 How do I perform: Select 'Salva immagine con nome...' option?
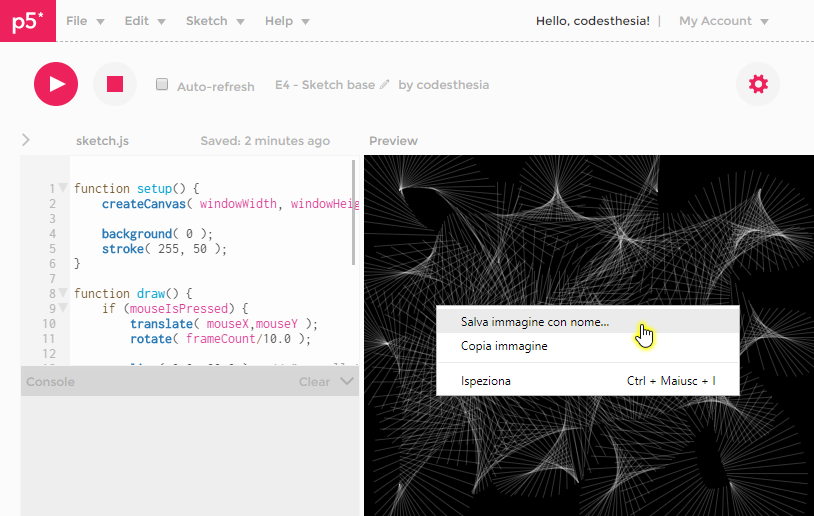coord(535,322)
